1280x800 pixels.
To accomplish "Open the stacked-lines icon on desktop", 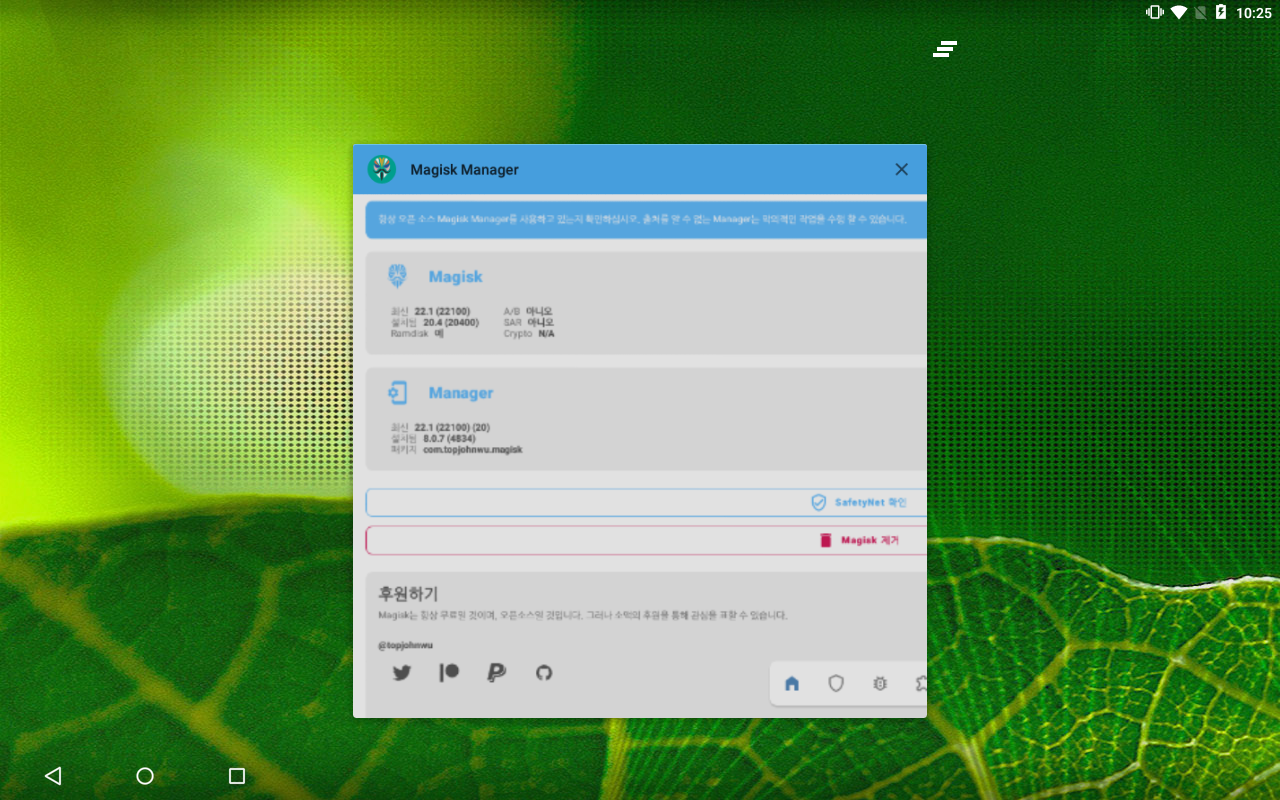I will (x=945, y=49).
